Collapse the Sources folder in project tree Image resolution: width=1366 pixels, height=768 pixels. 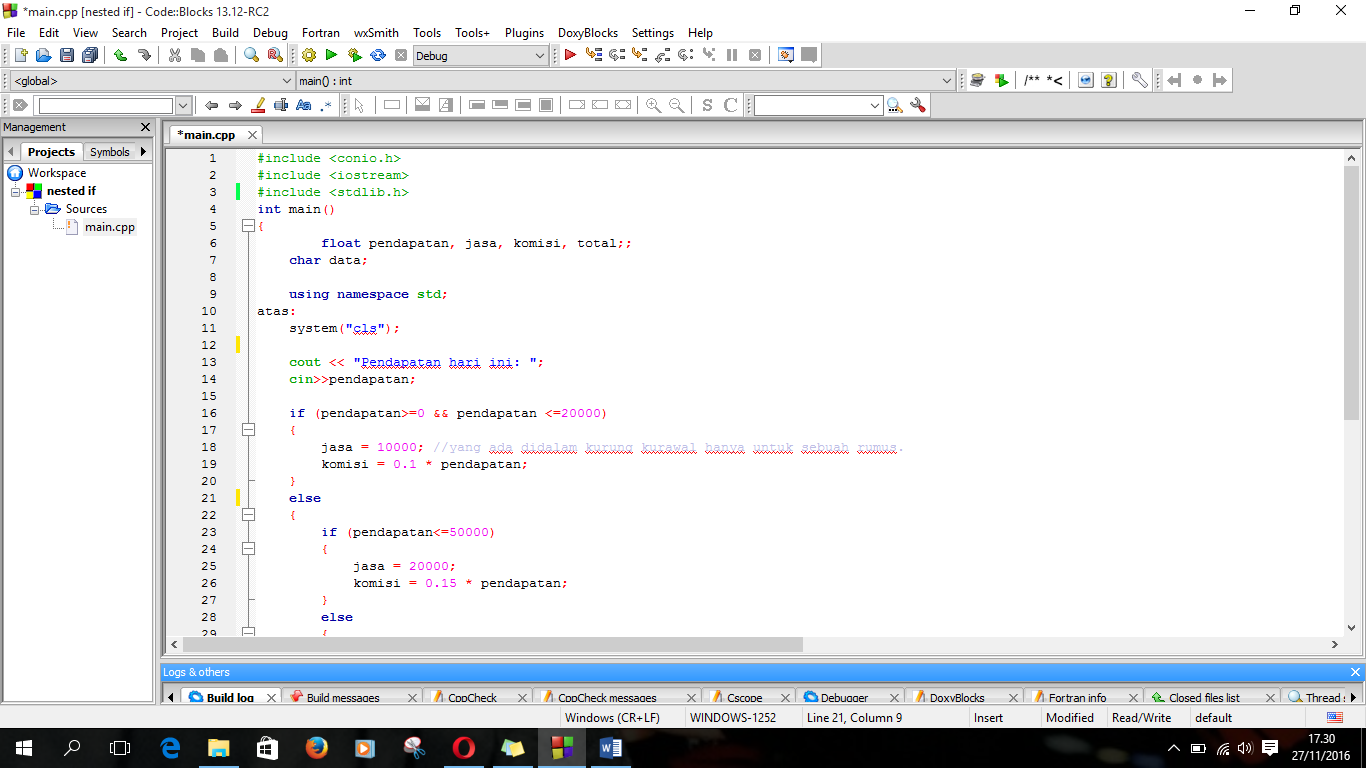33,209
